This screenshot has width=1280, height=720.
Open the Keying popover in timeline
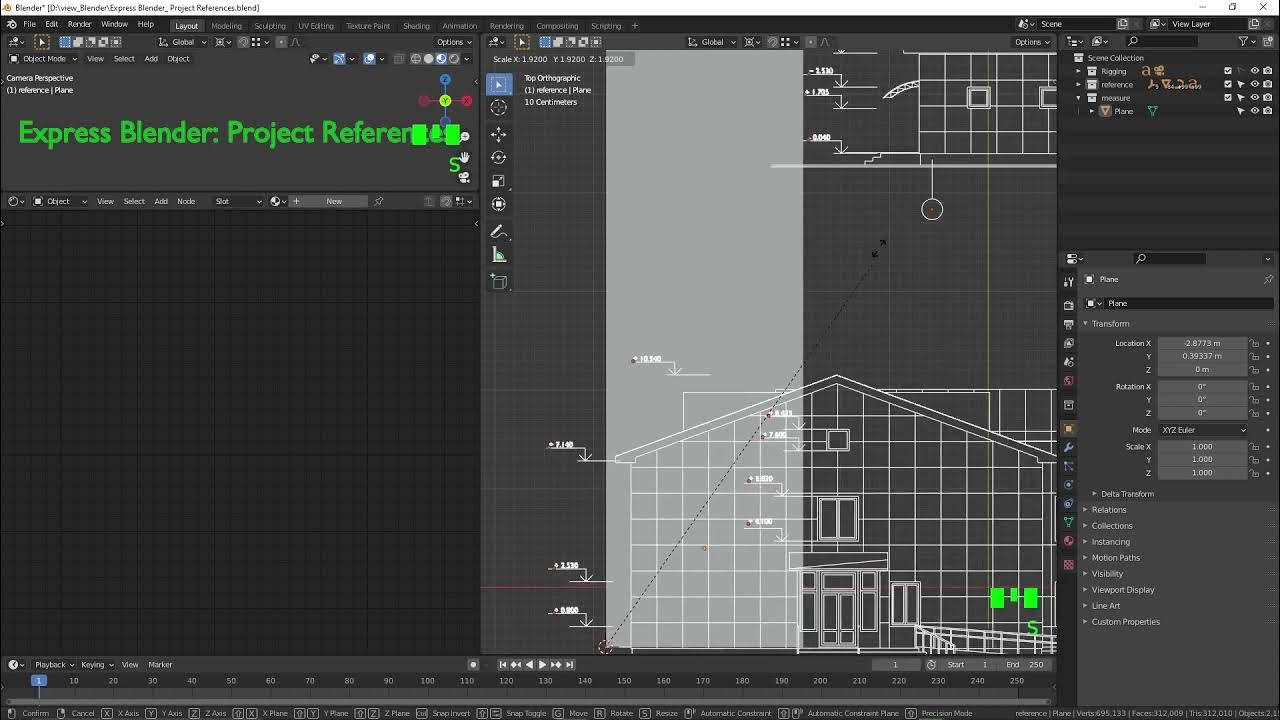97,664
